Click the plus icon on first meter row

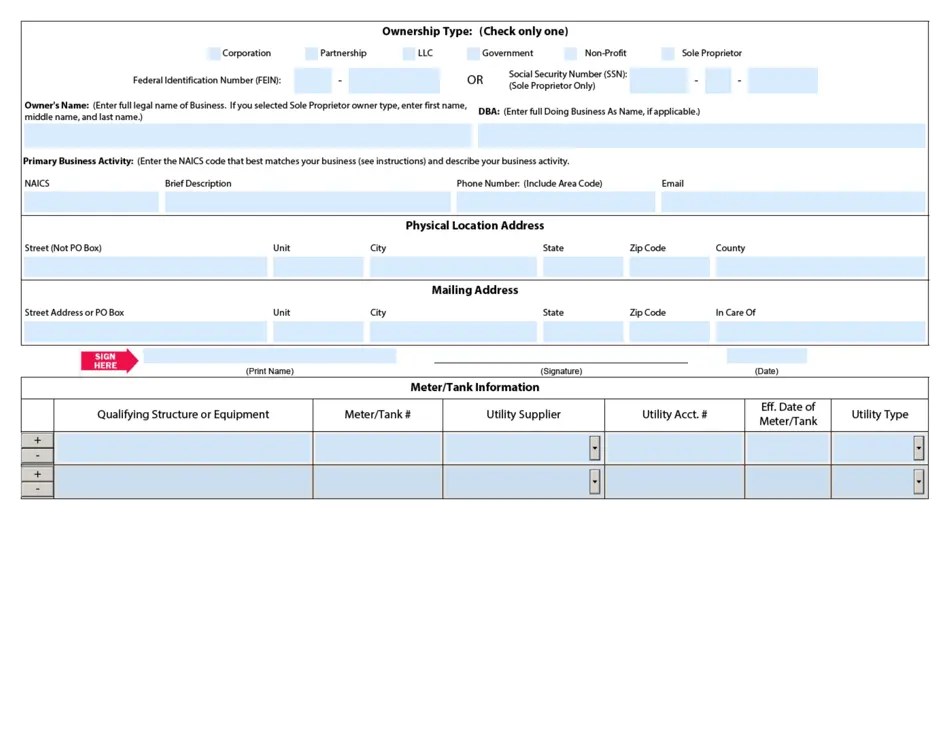pos(36,440)
